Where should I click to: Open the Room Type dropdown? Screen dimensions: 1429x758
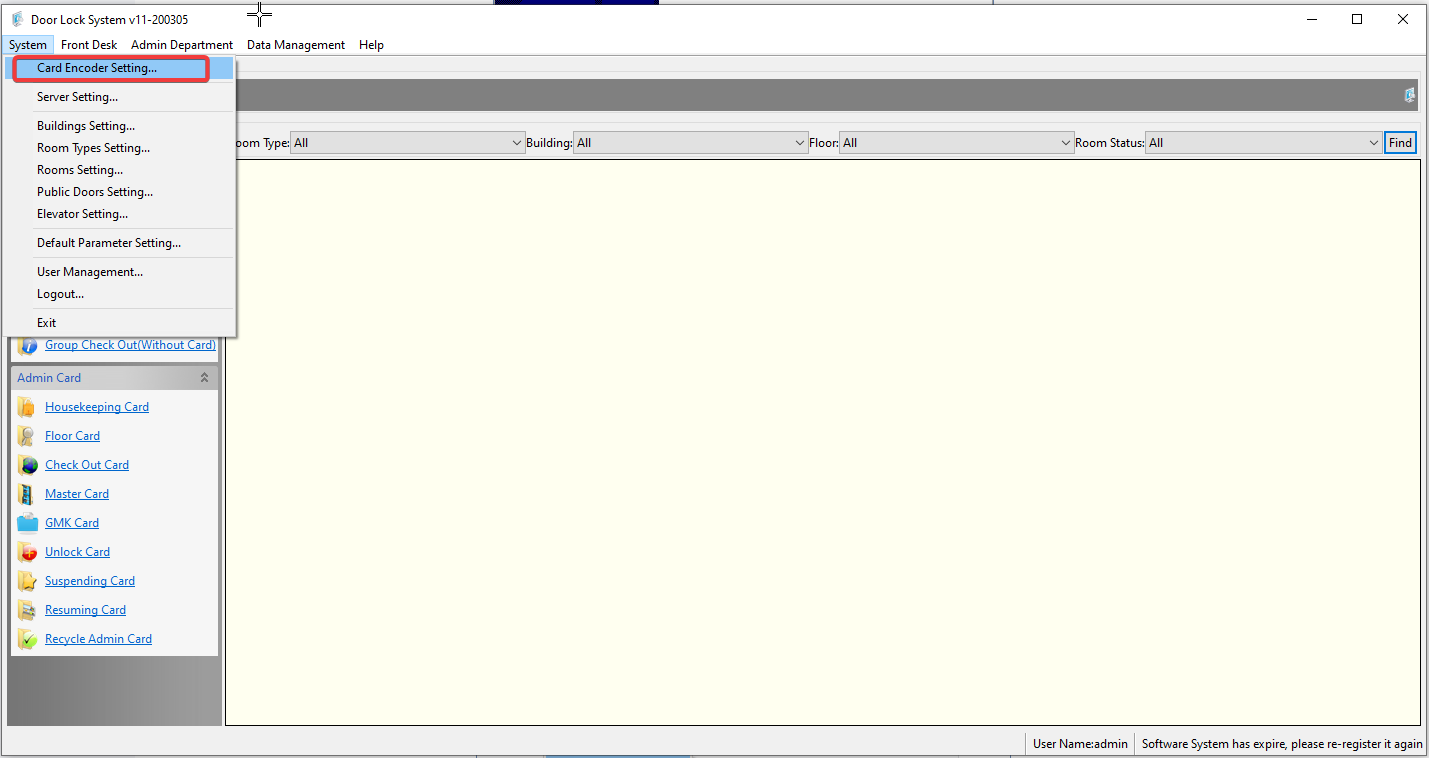(x=408, y=143)
